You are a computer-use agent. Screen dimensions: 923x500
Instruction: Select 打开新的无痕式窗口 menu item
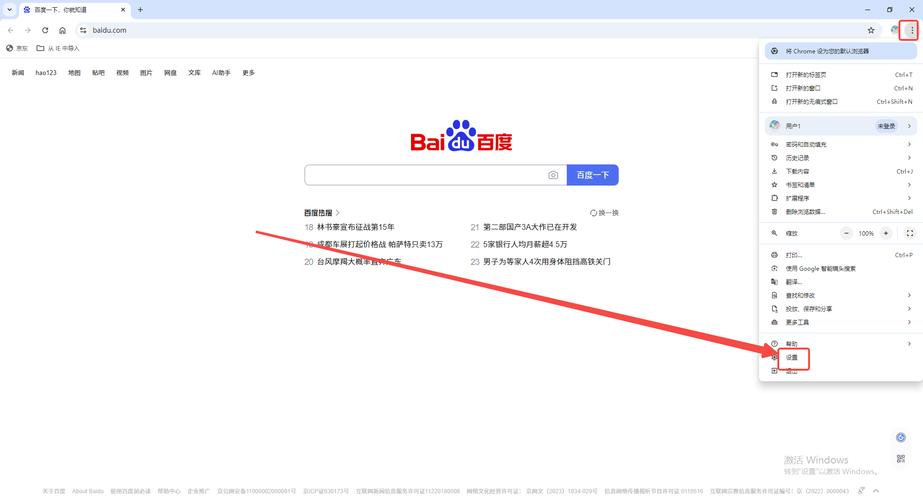(841, 102)
